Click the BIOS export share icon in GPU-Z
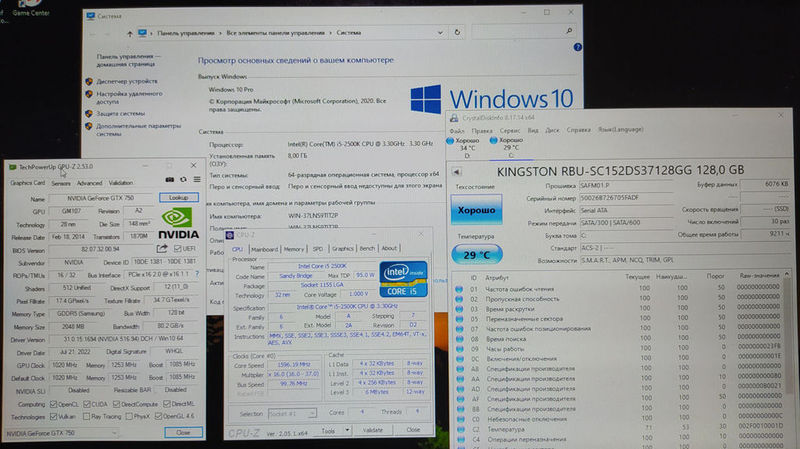The image size is (800, 449). pyautogui.click(x=162, y=248)
